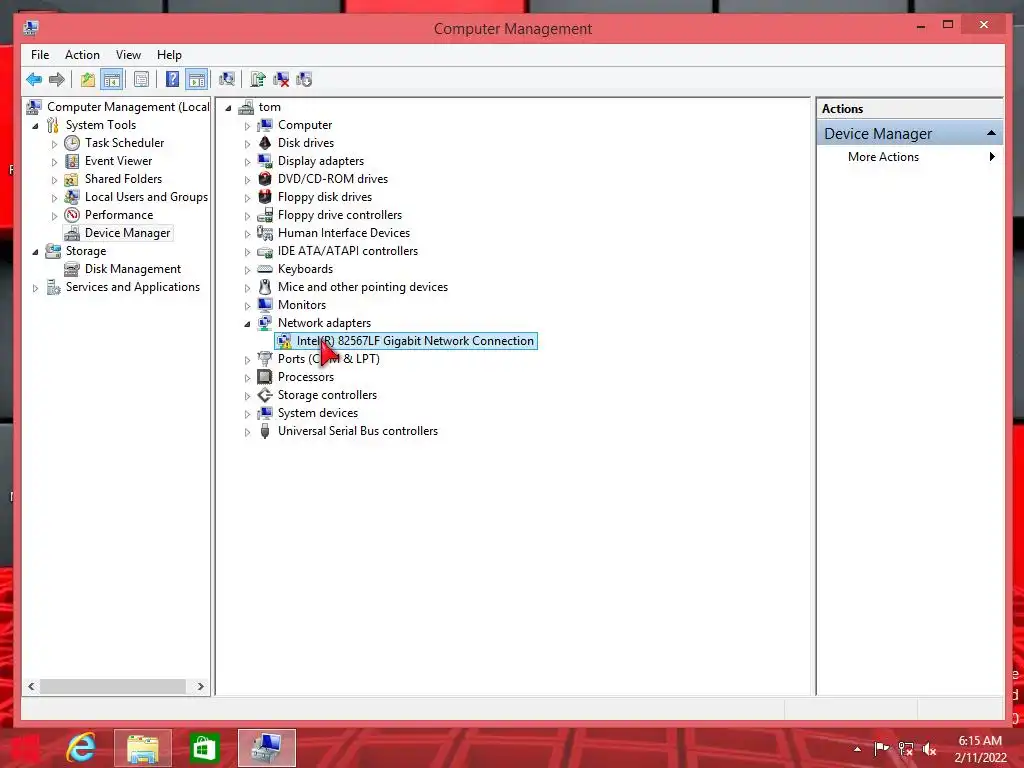Collapse the Storage node
1024x768 pixels.
pyautogui.click(x=35, y=251)
